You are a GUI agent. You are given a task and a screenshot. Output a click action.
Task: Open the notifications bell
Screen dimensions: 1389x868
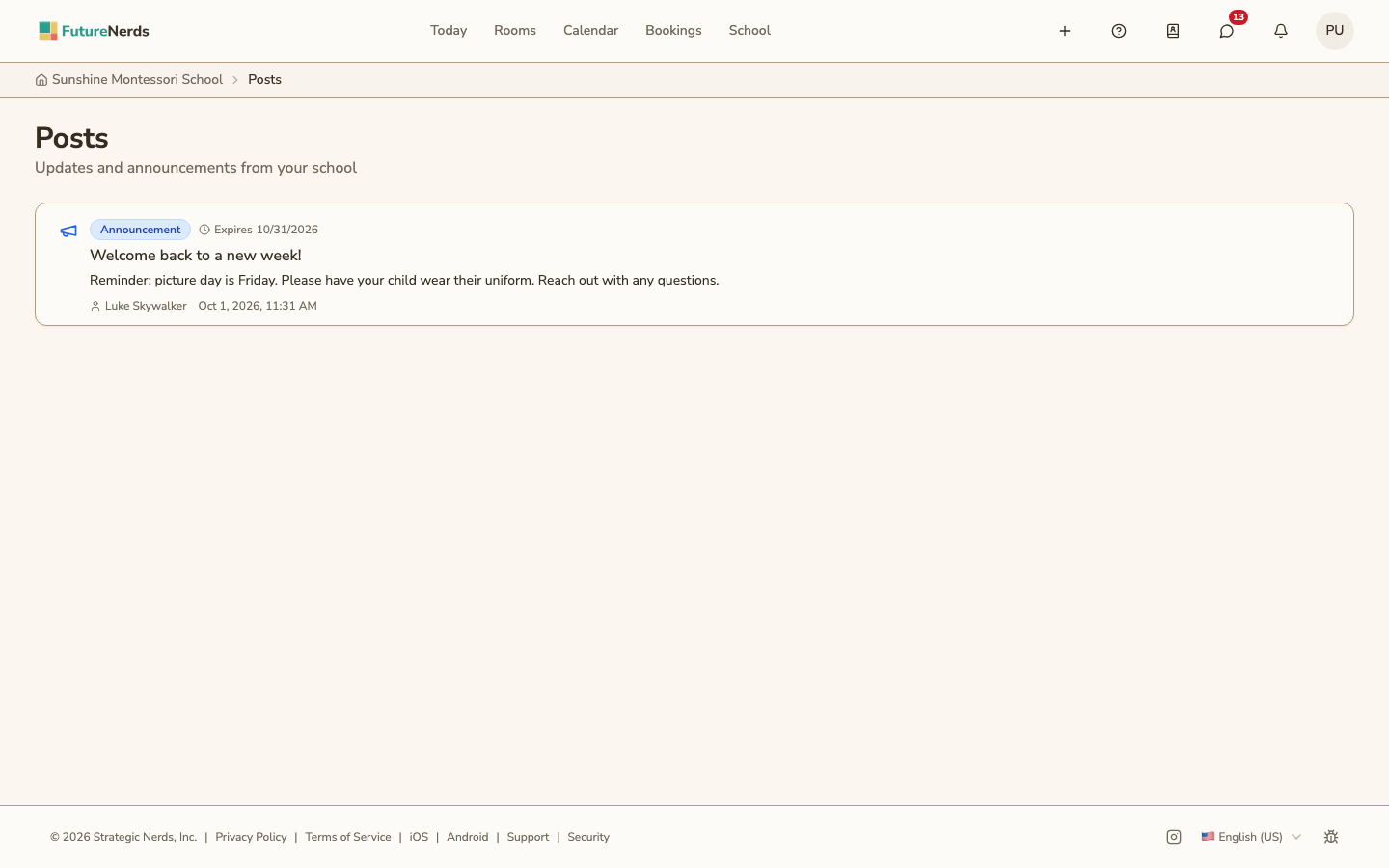click(1281, 31)
